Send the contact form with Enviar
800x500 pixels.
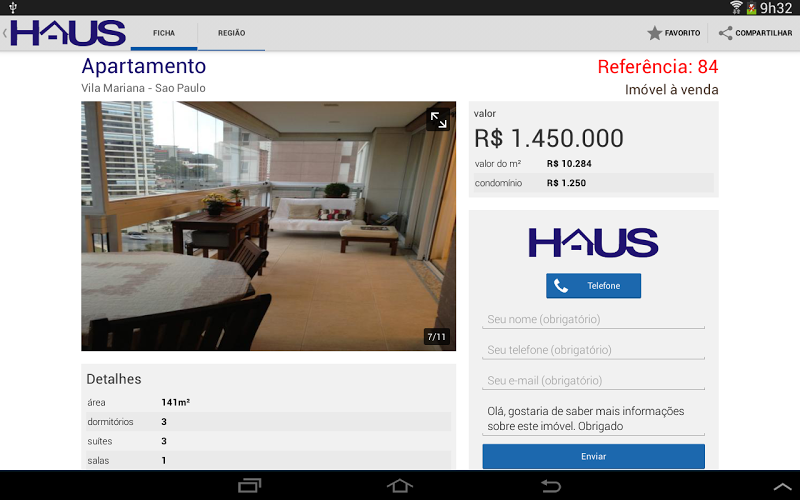593,456
